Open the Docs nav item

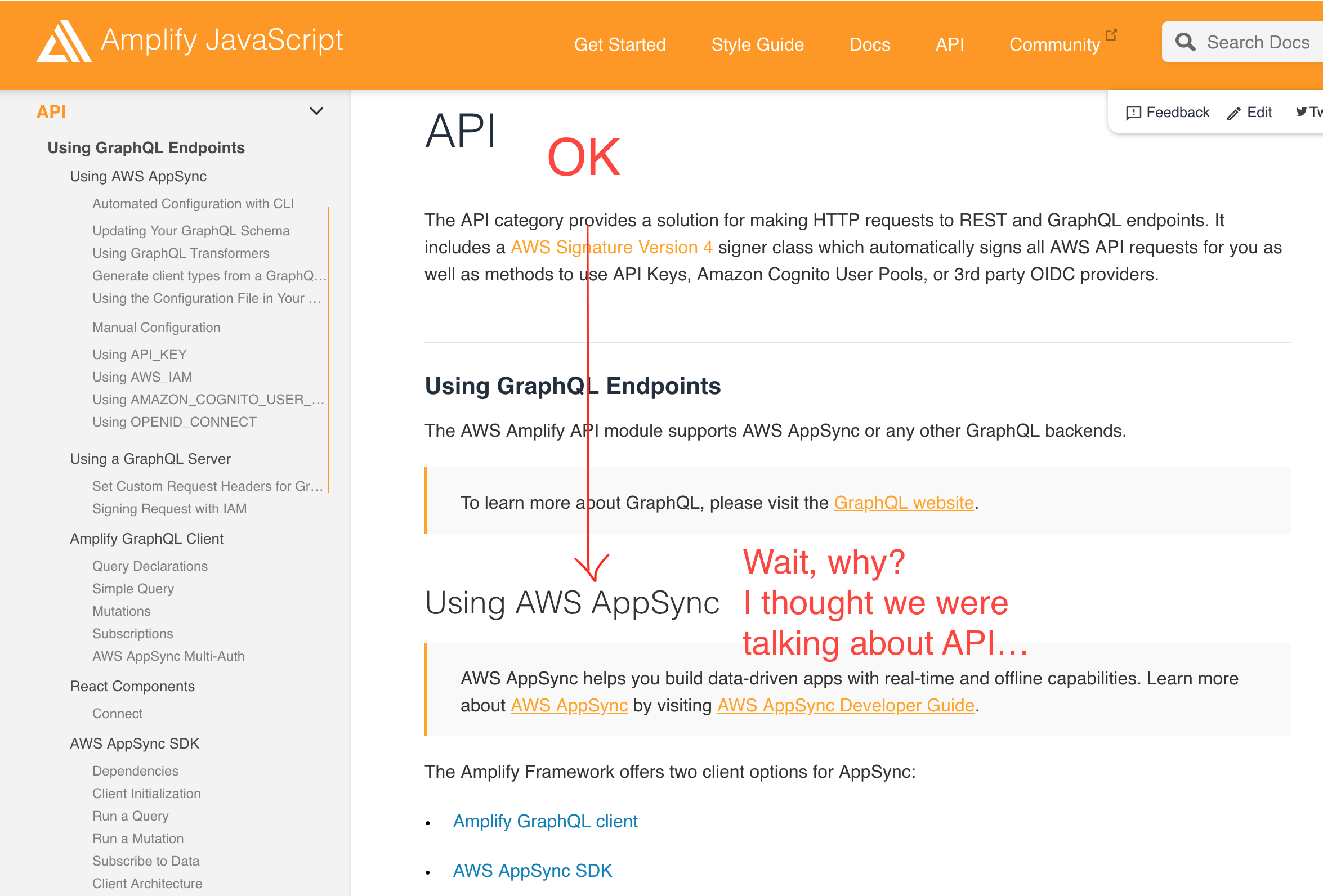coord(869,44)
